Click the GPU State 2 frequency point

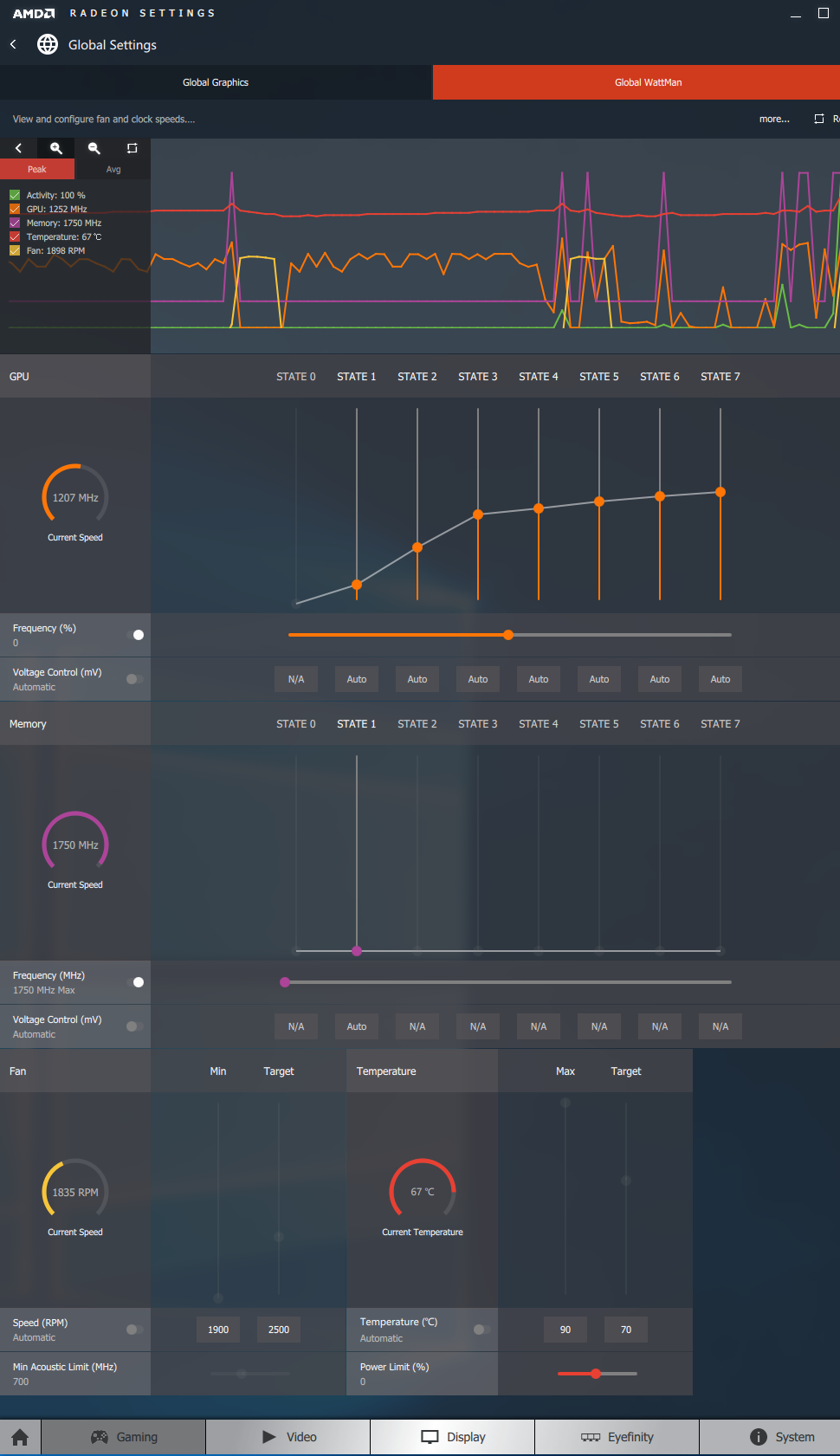(417, 547)
